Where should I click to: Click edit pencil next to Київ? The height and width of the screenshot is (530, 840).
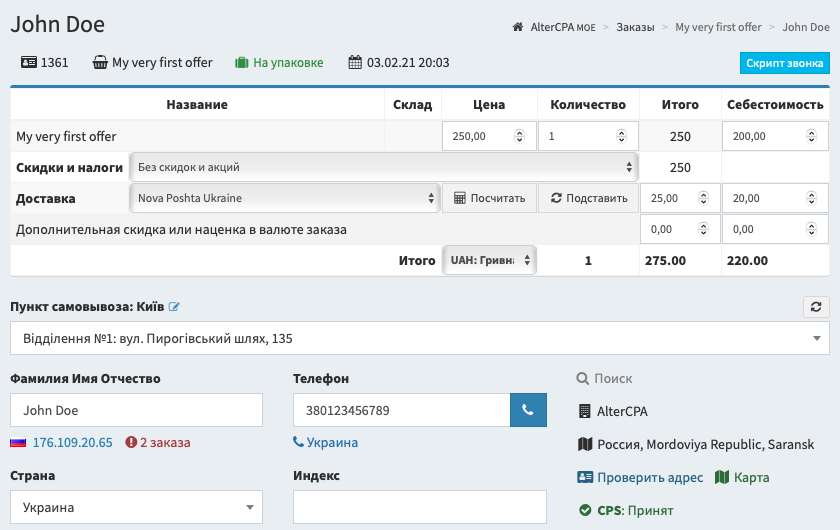(x=174, y=307)
